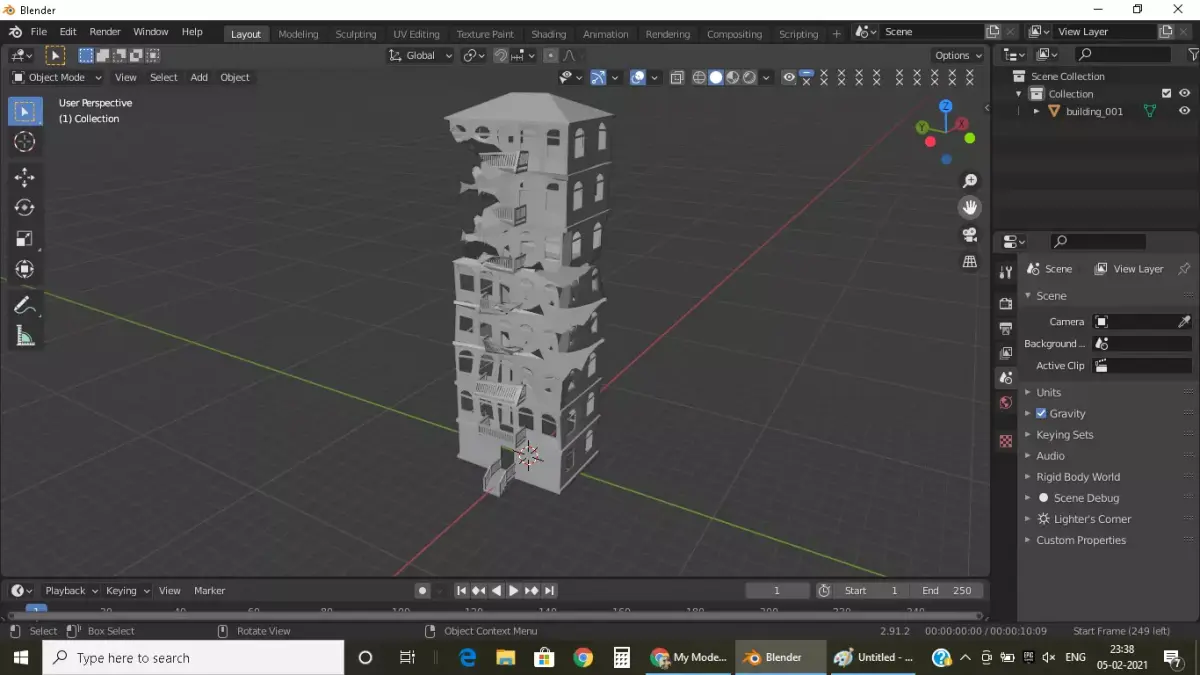
Task: Click the outliner filter funnel icon
Action: point(1193,54)
